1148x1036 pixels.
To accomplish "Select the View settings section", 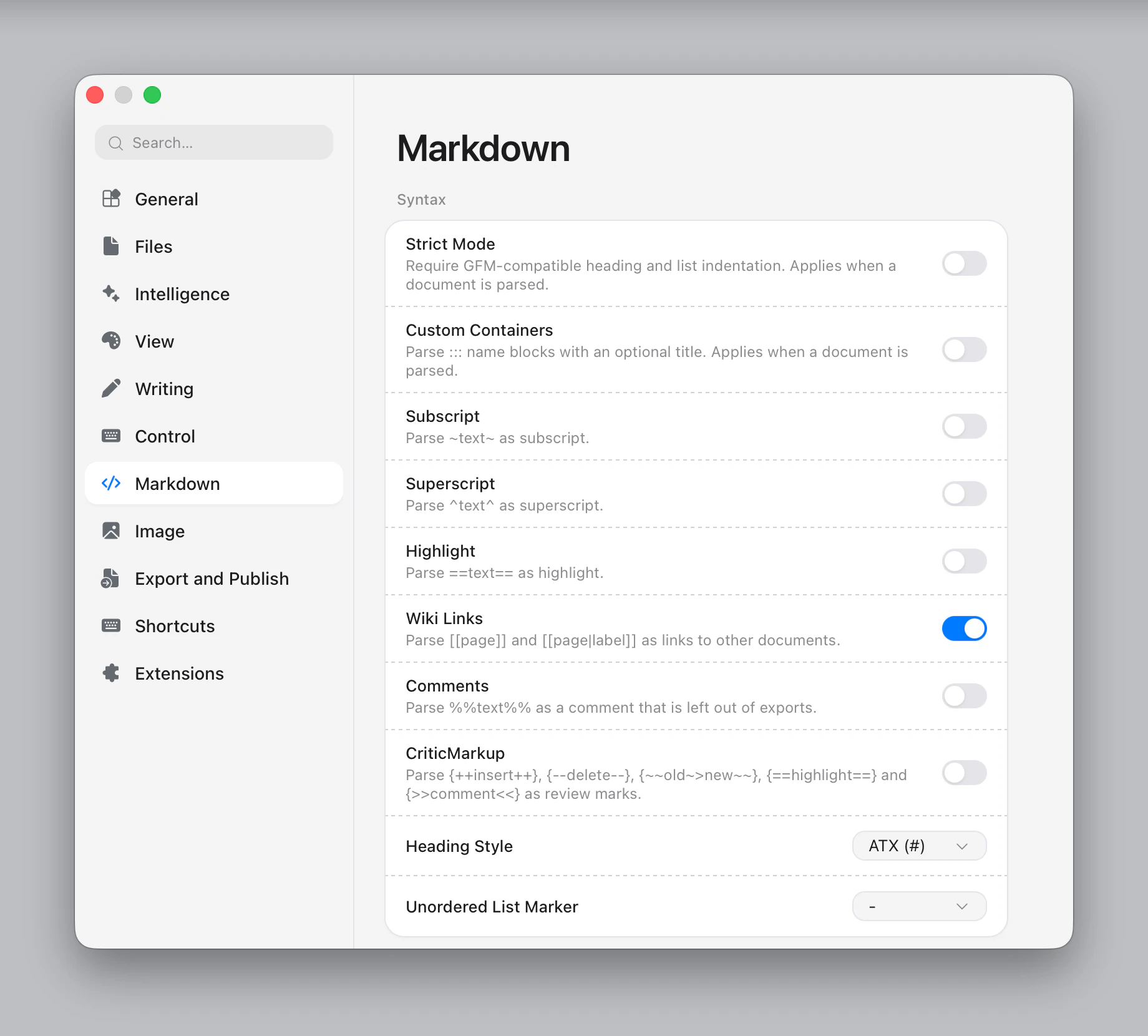I will coord(214,341).
